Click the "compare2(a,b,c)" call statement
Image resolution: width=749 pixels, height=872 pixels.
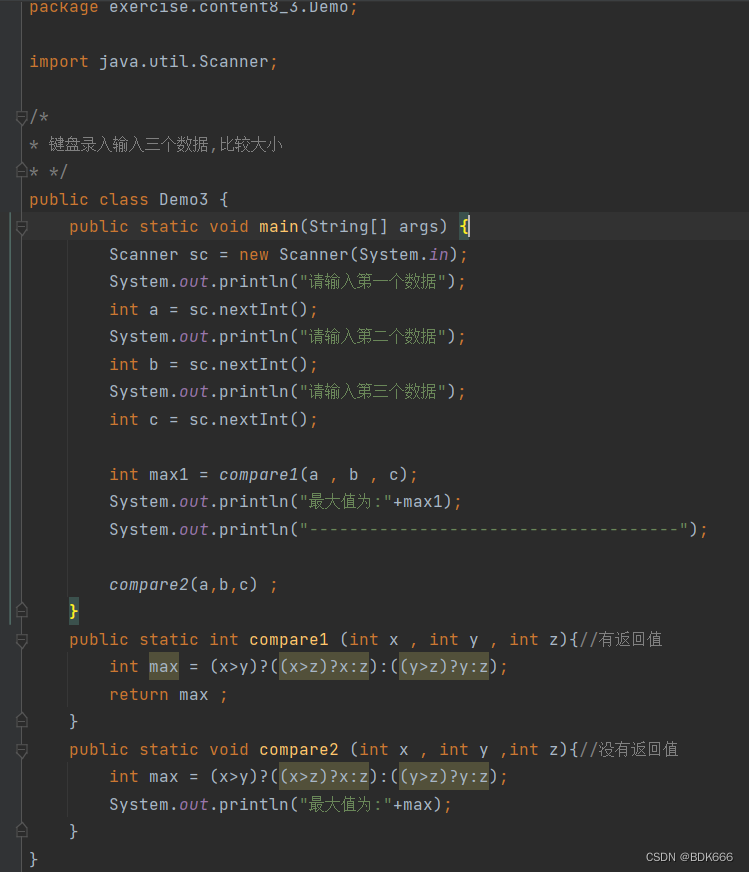(193, 584)
